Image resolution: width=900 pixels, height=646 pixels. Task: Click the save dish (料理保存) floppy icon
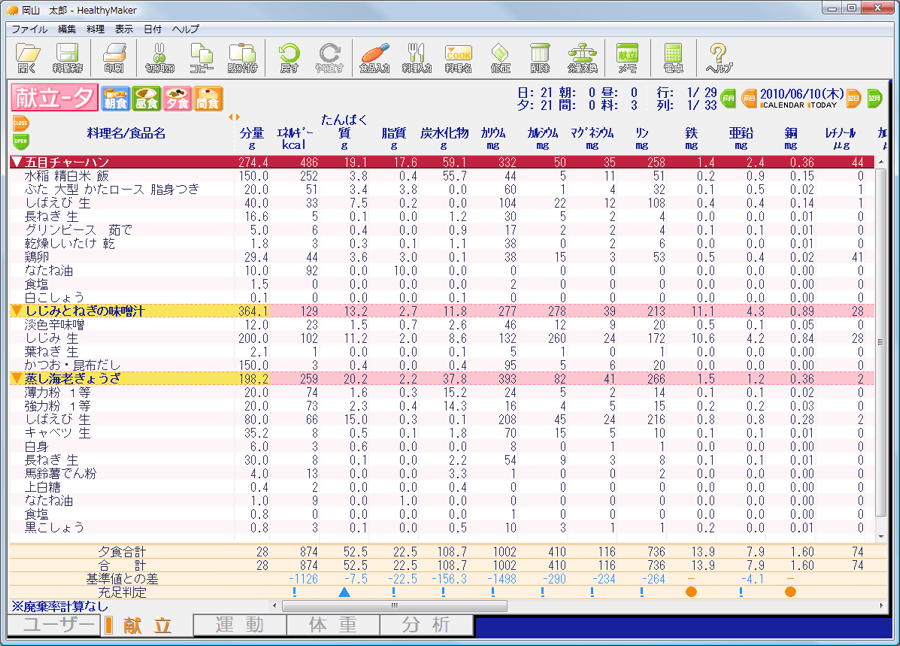68,59
